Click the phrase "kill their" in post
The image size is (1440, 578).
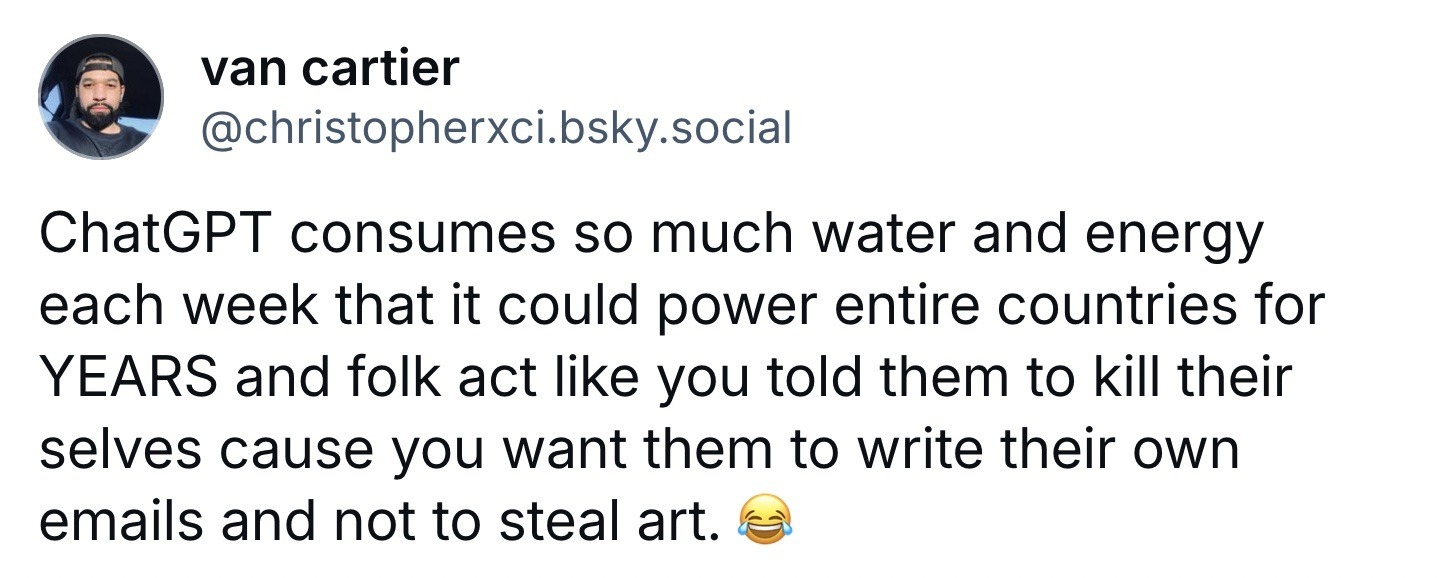click(1182, 378)
